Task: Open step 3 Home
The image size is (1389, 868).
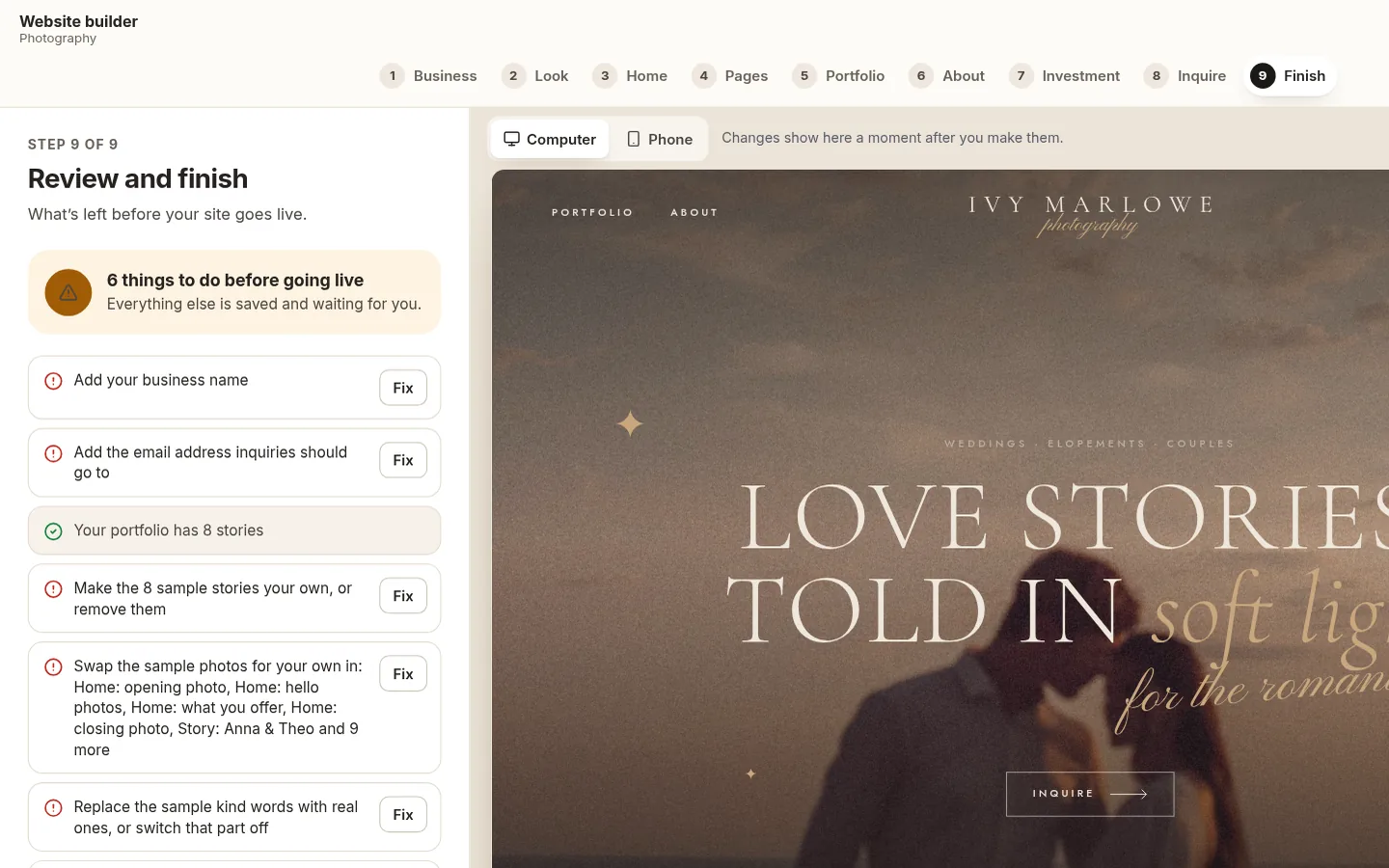Action: point(631,76)
